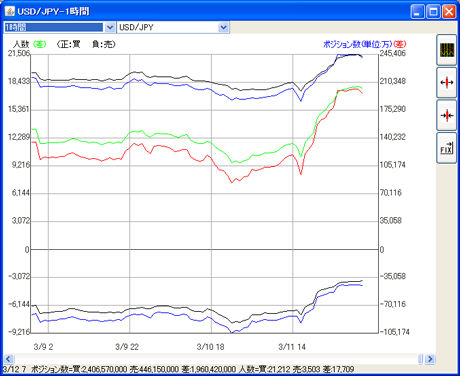
Task: Click the currency pair dropdown arrow
Action: (x=223, y=27)
